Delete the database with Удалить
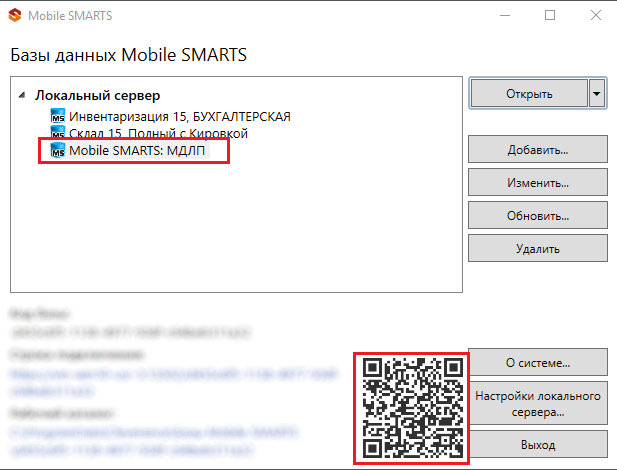This screenshot has width=617, height=470. click(x=538, y=249)
